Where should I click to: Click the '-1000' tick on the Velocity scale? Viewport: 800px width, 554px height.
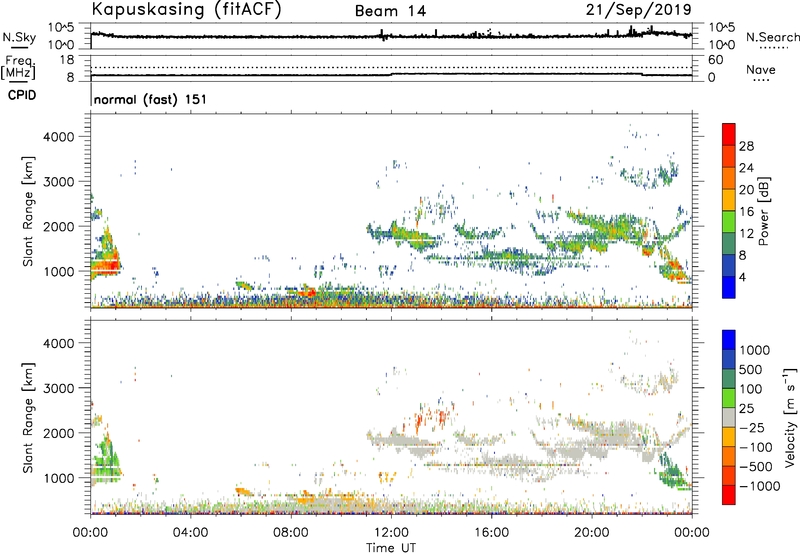pyautogui.click(x=760, y=486)
